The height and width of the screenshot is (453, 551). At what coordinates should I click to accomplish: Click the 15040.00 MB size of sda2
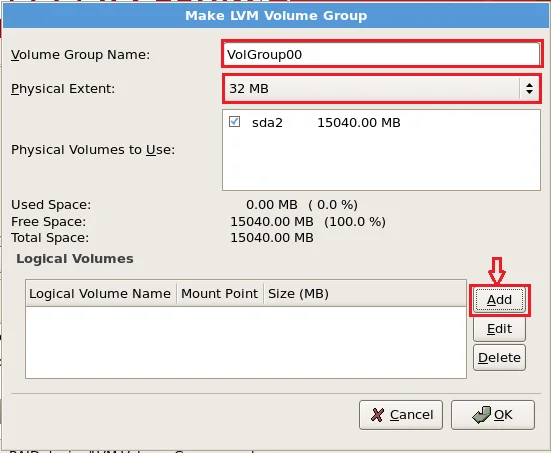tap(359, 122)
